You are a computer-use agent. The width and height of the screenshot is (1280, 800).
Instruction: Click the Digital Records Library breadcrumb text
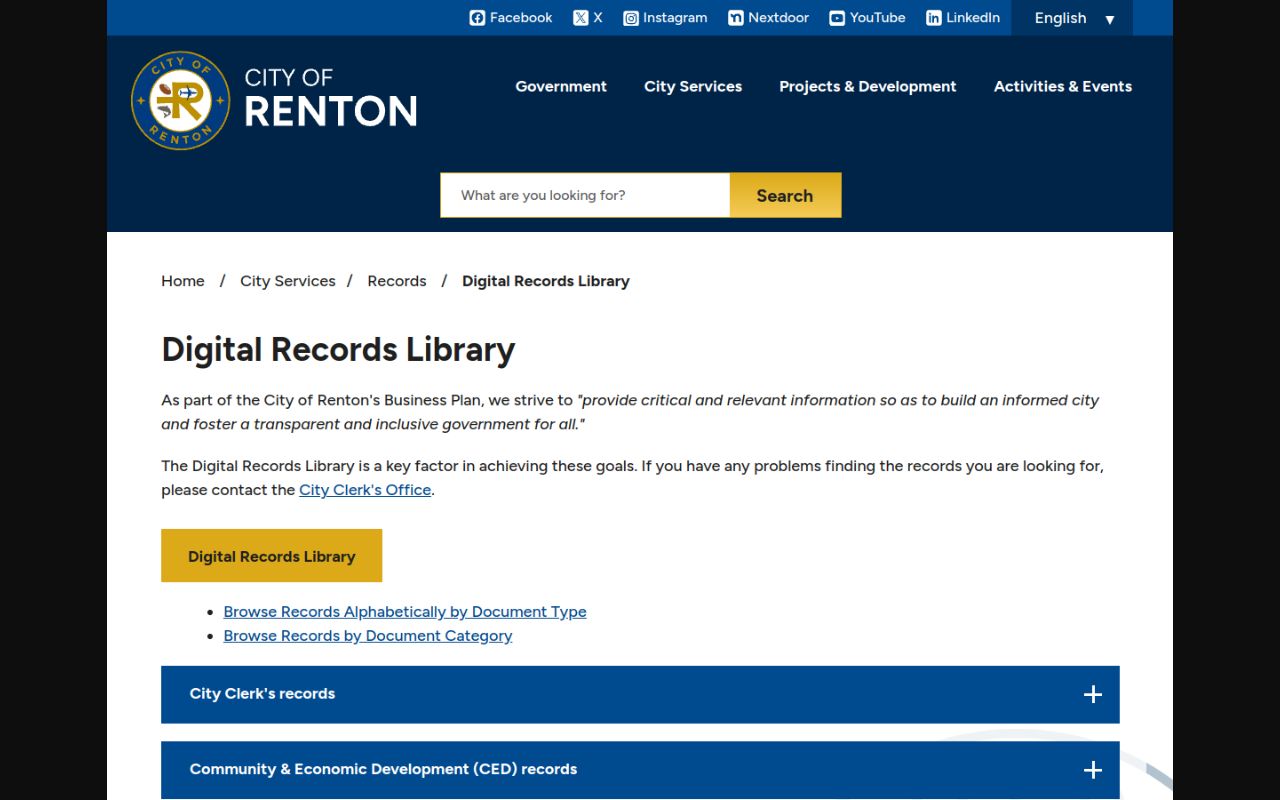point(546,281)
